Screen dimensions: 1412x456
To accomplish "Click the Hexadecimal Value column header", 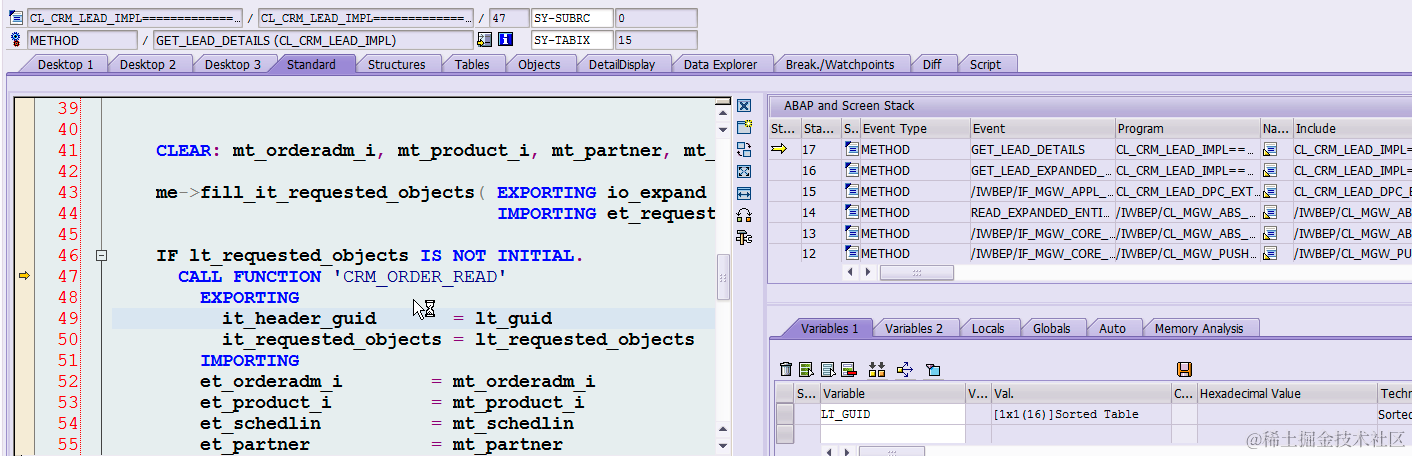I will [1287, 393].
